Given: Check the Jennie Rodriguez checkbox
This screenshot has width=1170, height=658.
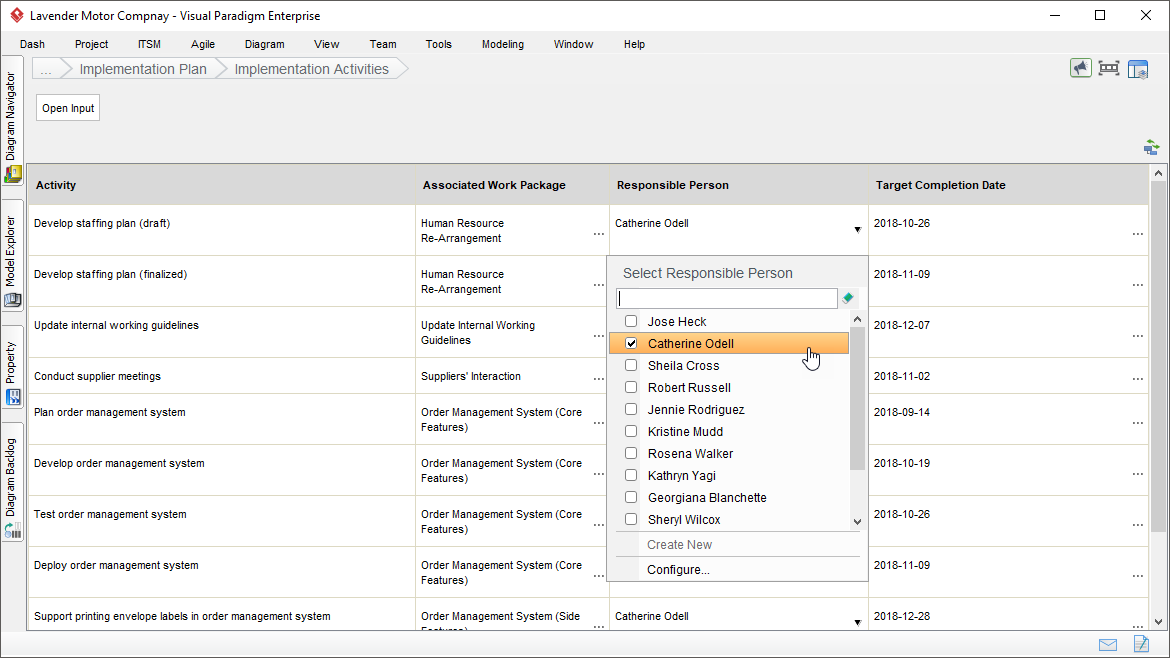Looking at the screenshot, I should point(631,410).
